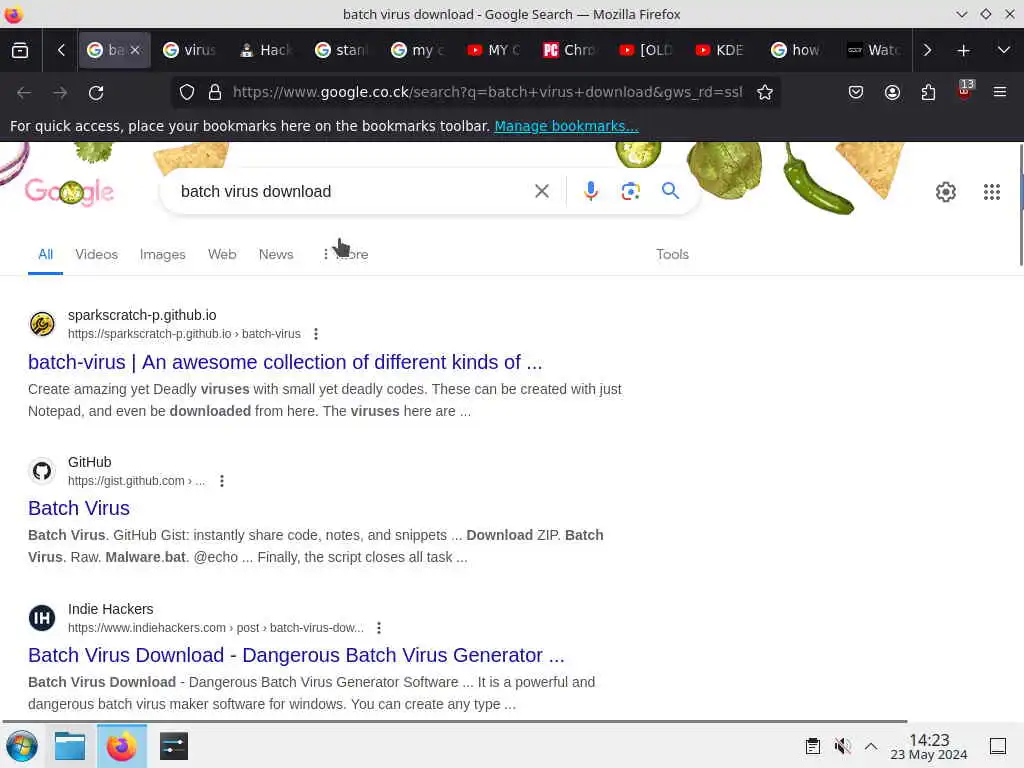Select the Web results tab
Image resolution: width=1024 pixels, height=768 pixels.
pyautogui.click(x=222, y=254)
